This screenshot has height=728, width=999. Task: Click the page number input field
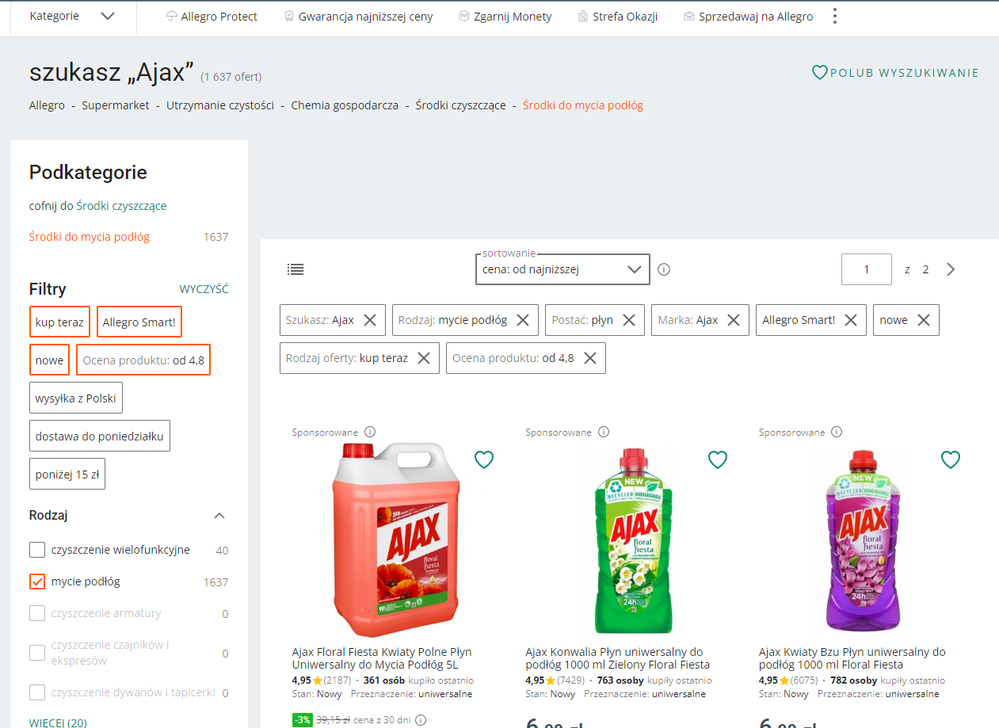point(866,269)
